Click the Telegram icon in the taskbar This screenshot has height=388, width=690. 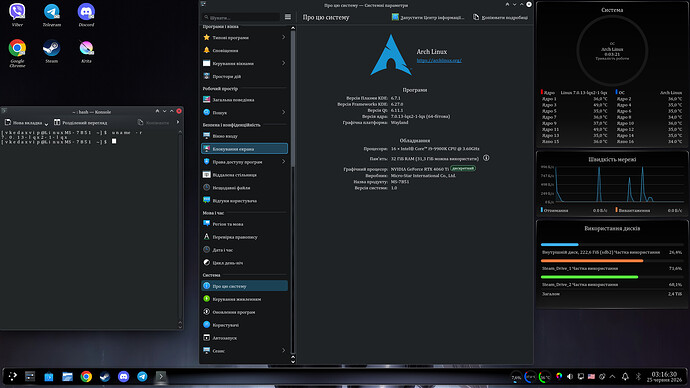click(142, 377)
